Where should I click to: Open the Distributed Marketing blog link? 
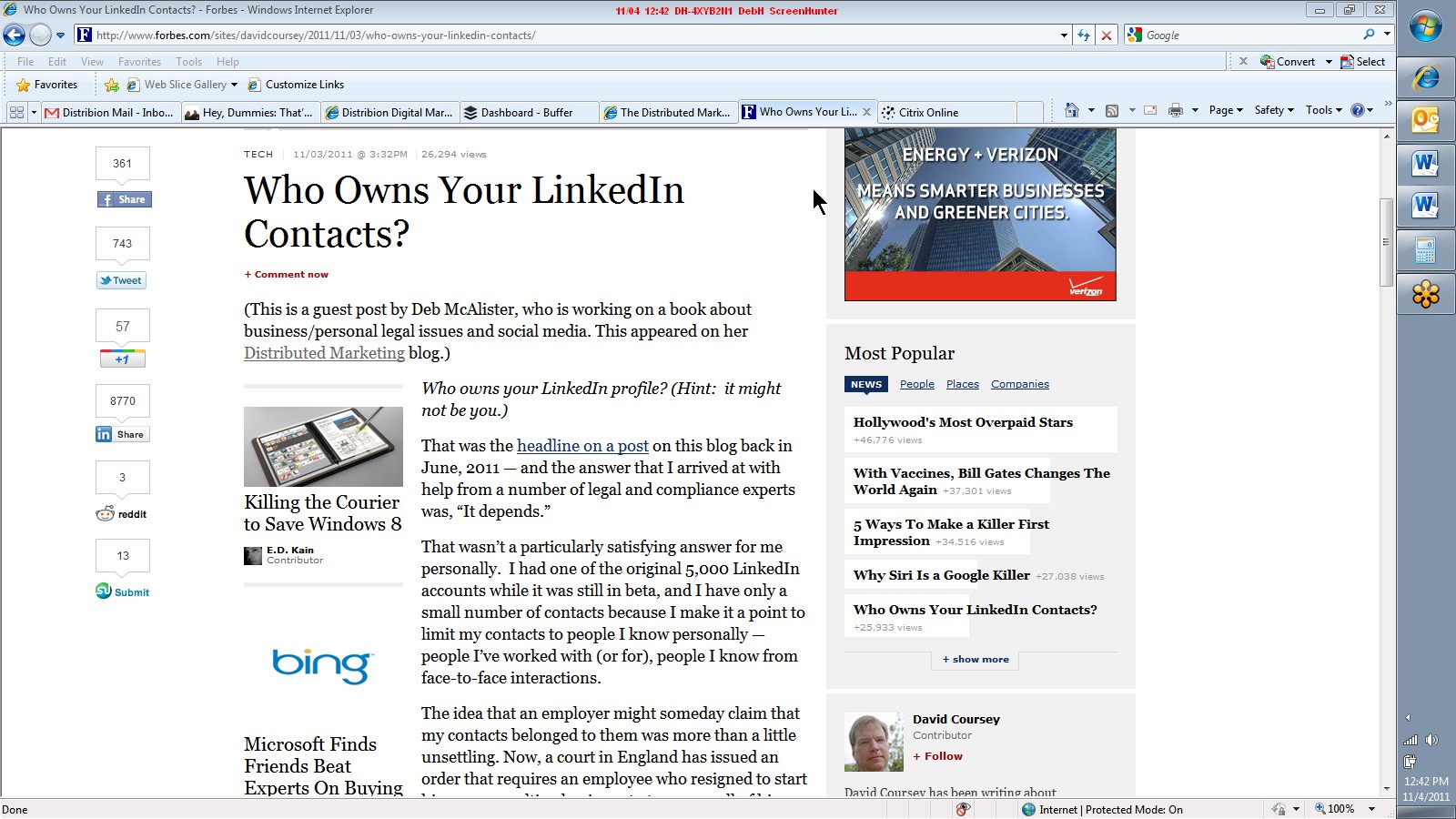click(x=324, y=353)
